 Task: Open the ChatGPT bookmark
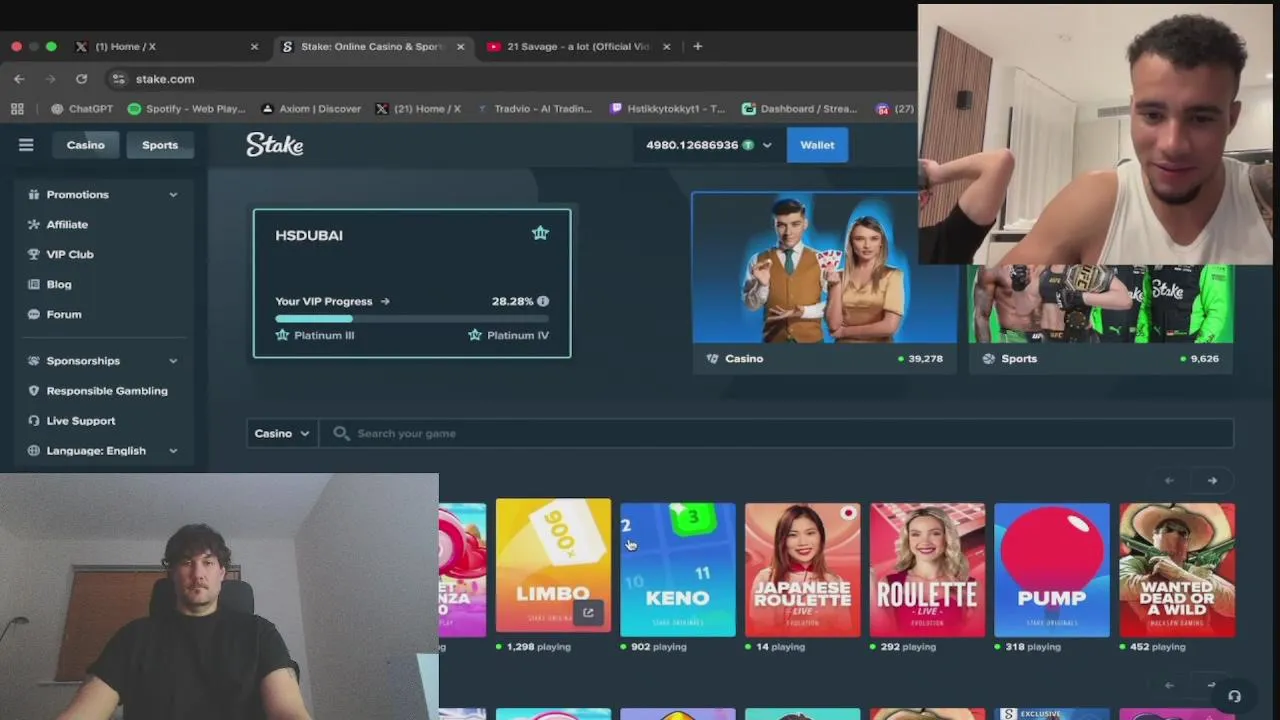82,109
